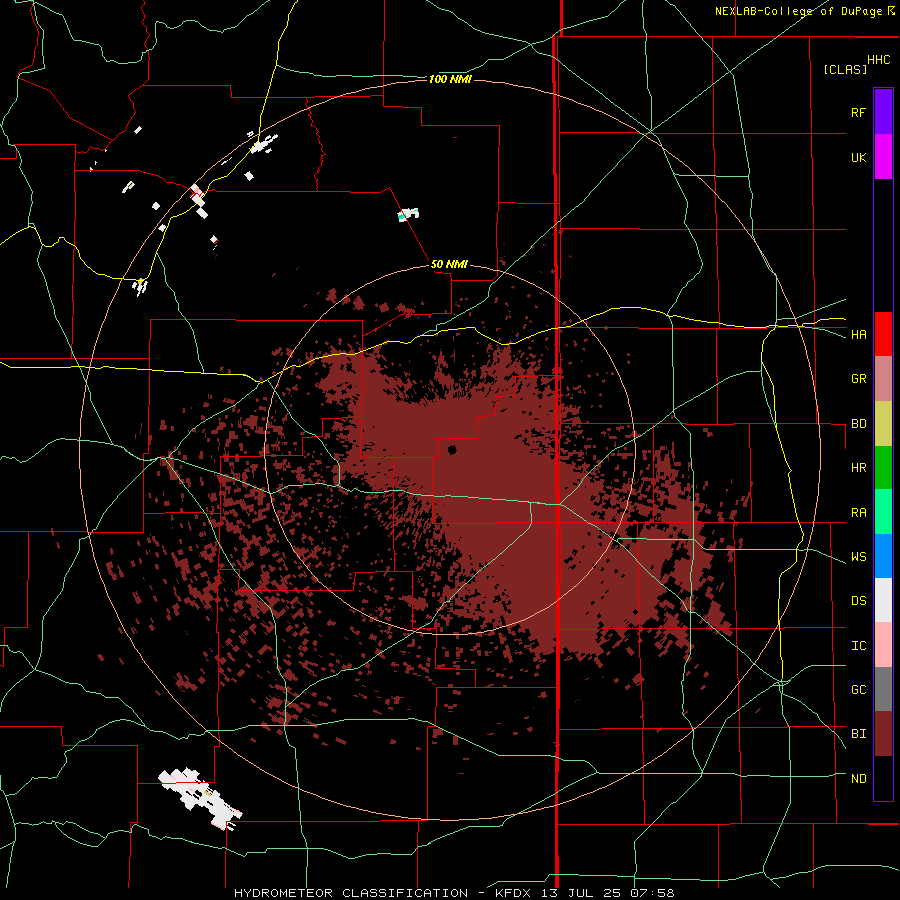Click the WS legend label

click(x=858, y=556)
